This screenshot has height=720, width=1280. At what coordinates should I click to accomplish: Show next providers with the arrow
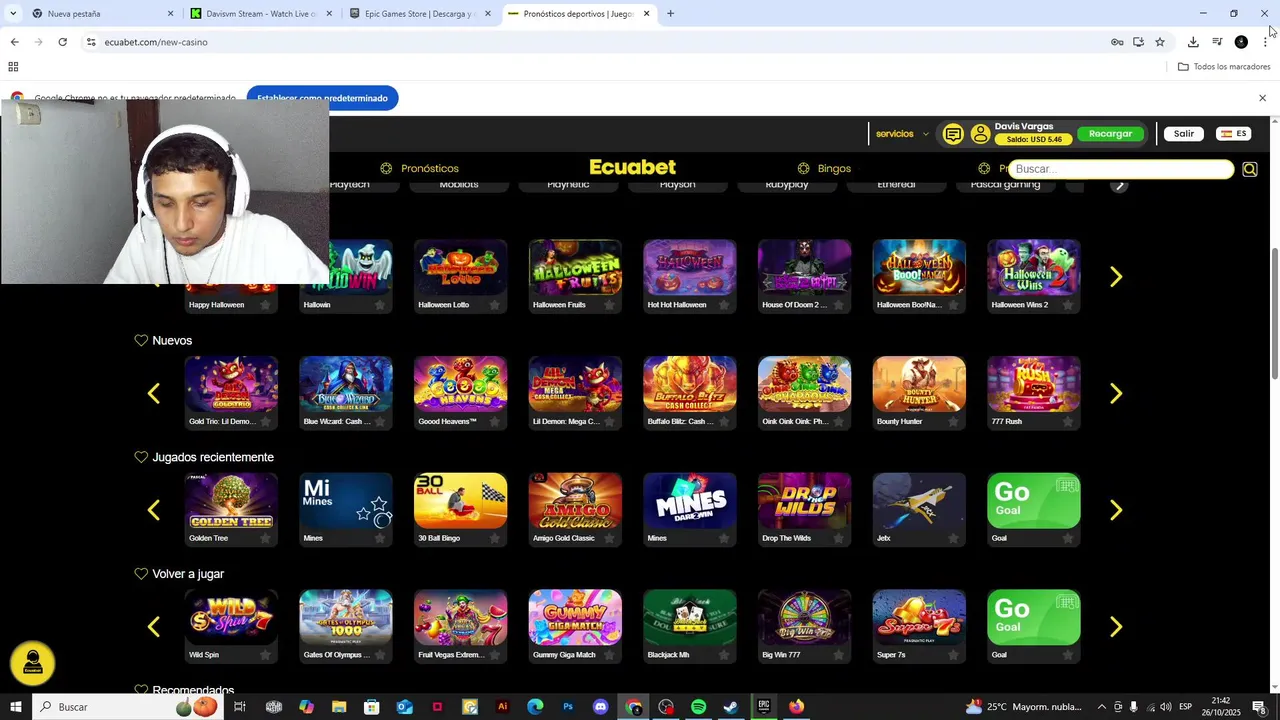click(1119, 185)
